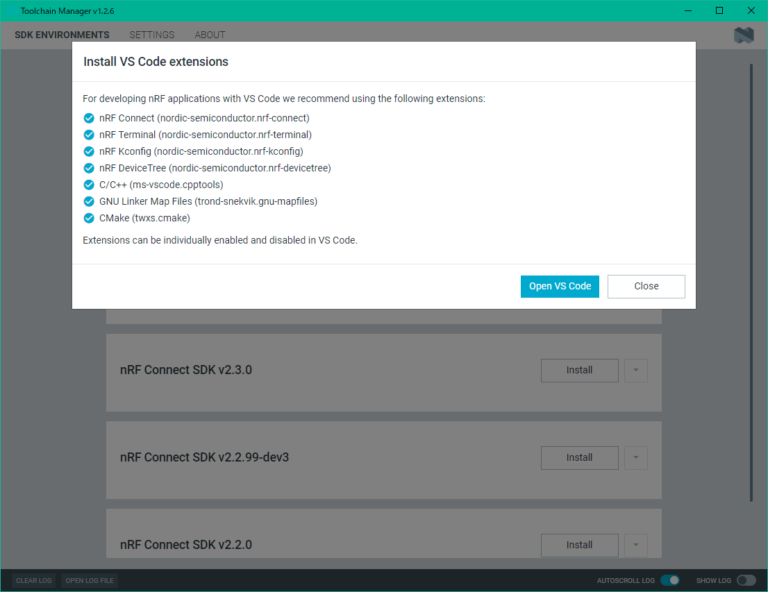The height and width of the screenshot is (592, 768).
Task: Click the GNU Linker Map Files checkmark icon
Action: [x=89, y=202]
